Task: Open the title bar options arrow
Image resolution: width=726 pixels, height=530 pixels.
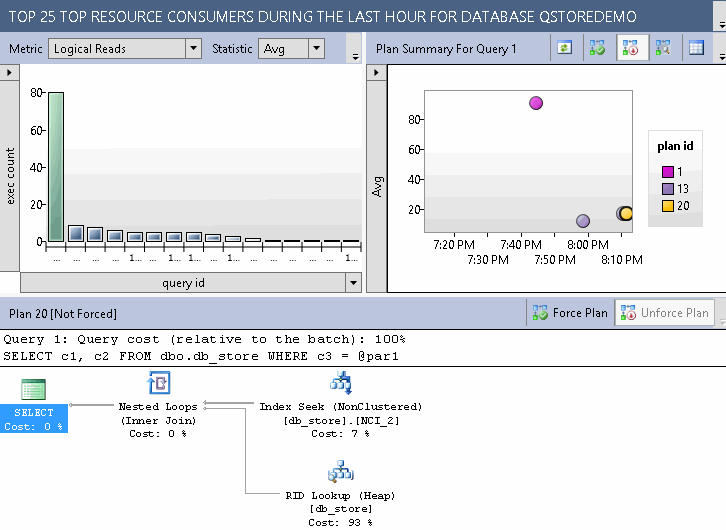Action: click(x=722, y=24)
